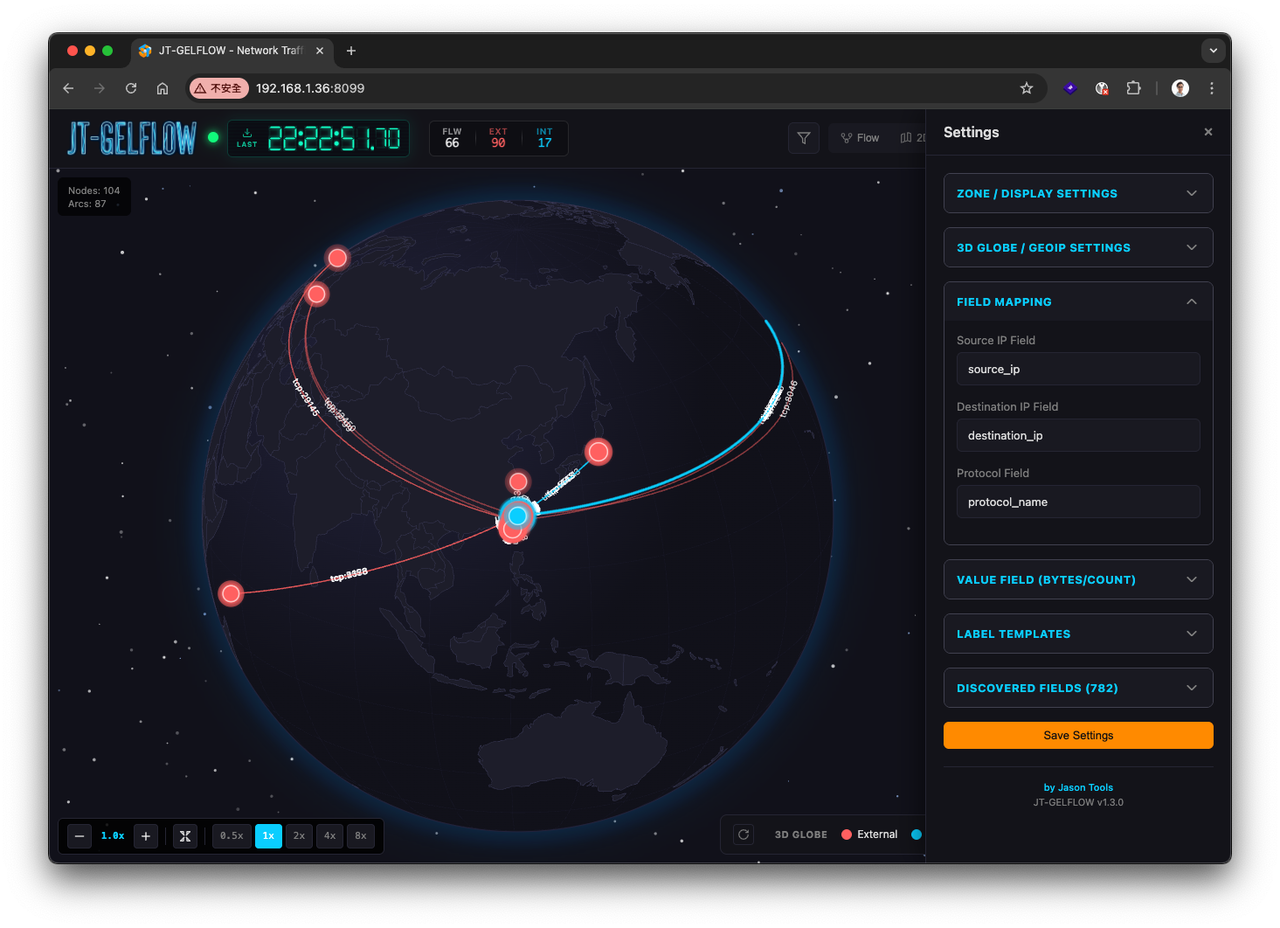Click the tcp:29145 arc label
This screenshot has width=1280, height=928.
click(x=305, y=397)
